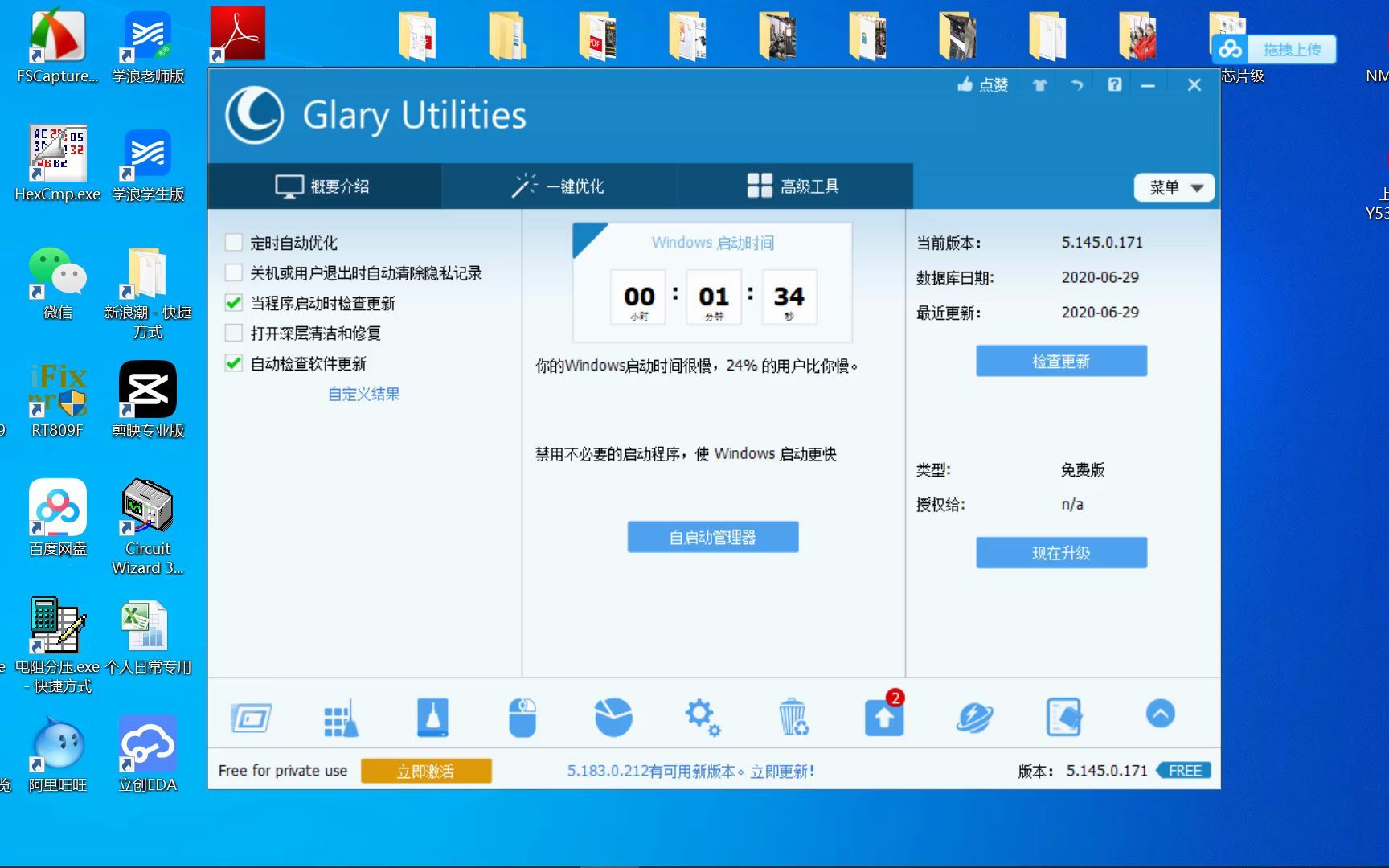This screenshot has width=1389, height=868.
Task: Open the 新浪潮 folder shortcut
Action: [148, 293]
